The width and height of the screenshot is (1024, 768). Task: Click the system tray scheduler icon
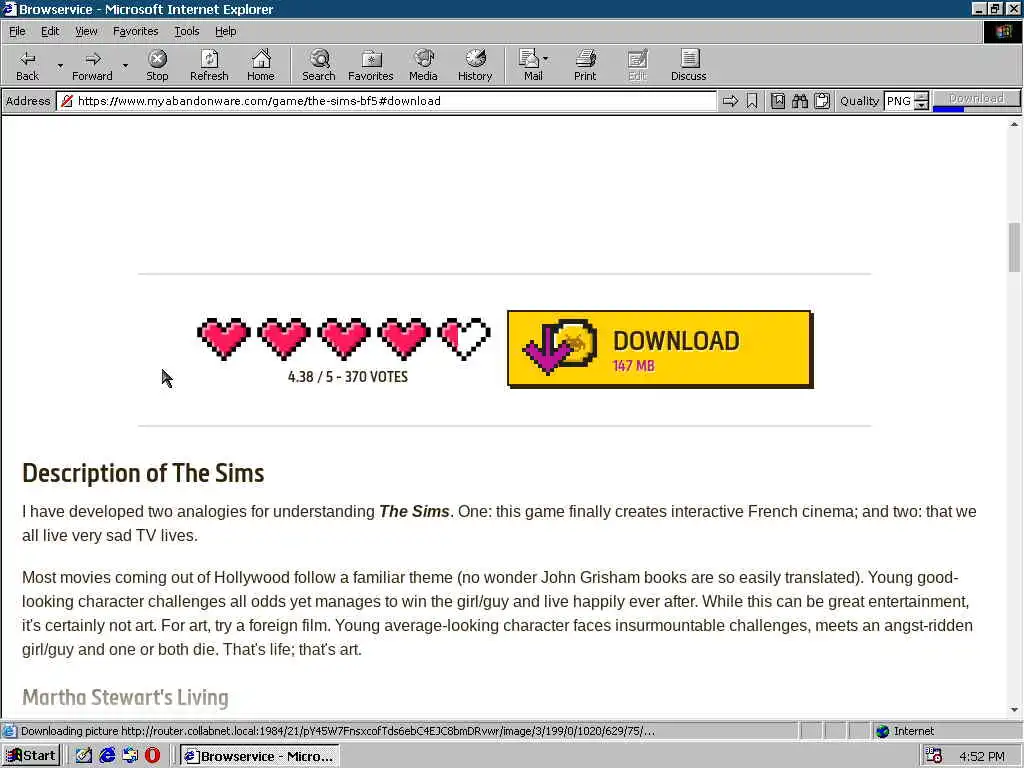point(933,756)
